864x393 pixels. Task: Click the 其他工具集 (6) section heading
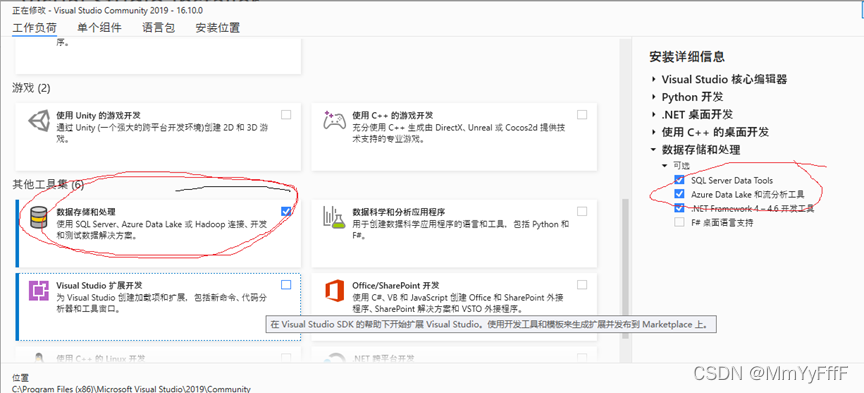point(48,185)
